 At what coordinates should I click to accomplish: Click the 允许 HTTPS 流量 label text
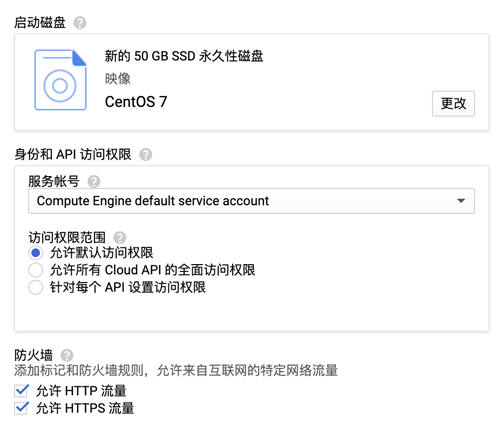(85, 408)
